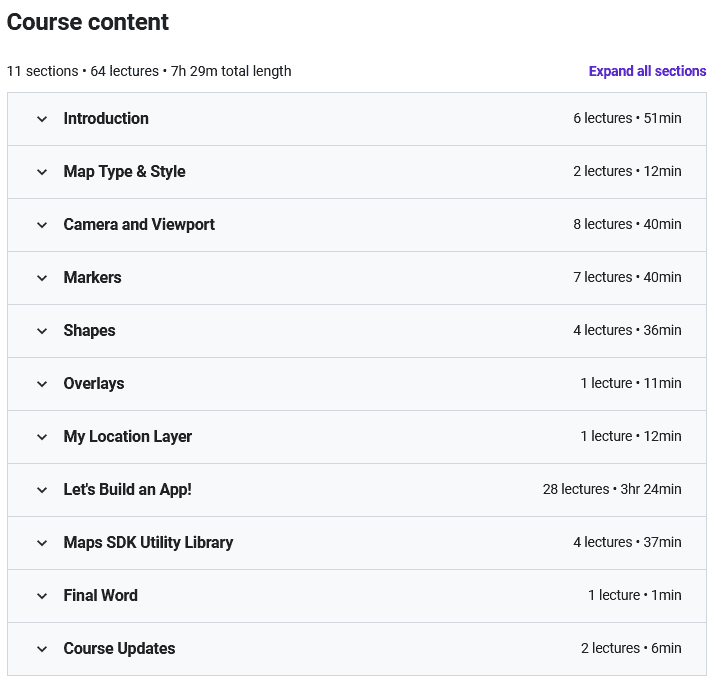The image size is (717, 687).
Task: Select the Markers section title
Action: 93,277
